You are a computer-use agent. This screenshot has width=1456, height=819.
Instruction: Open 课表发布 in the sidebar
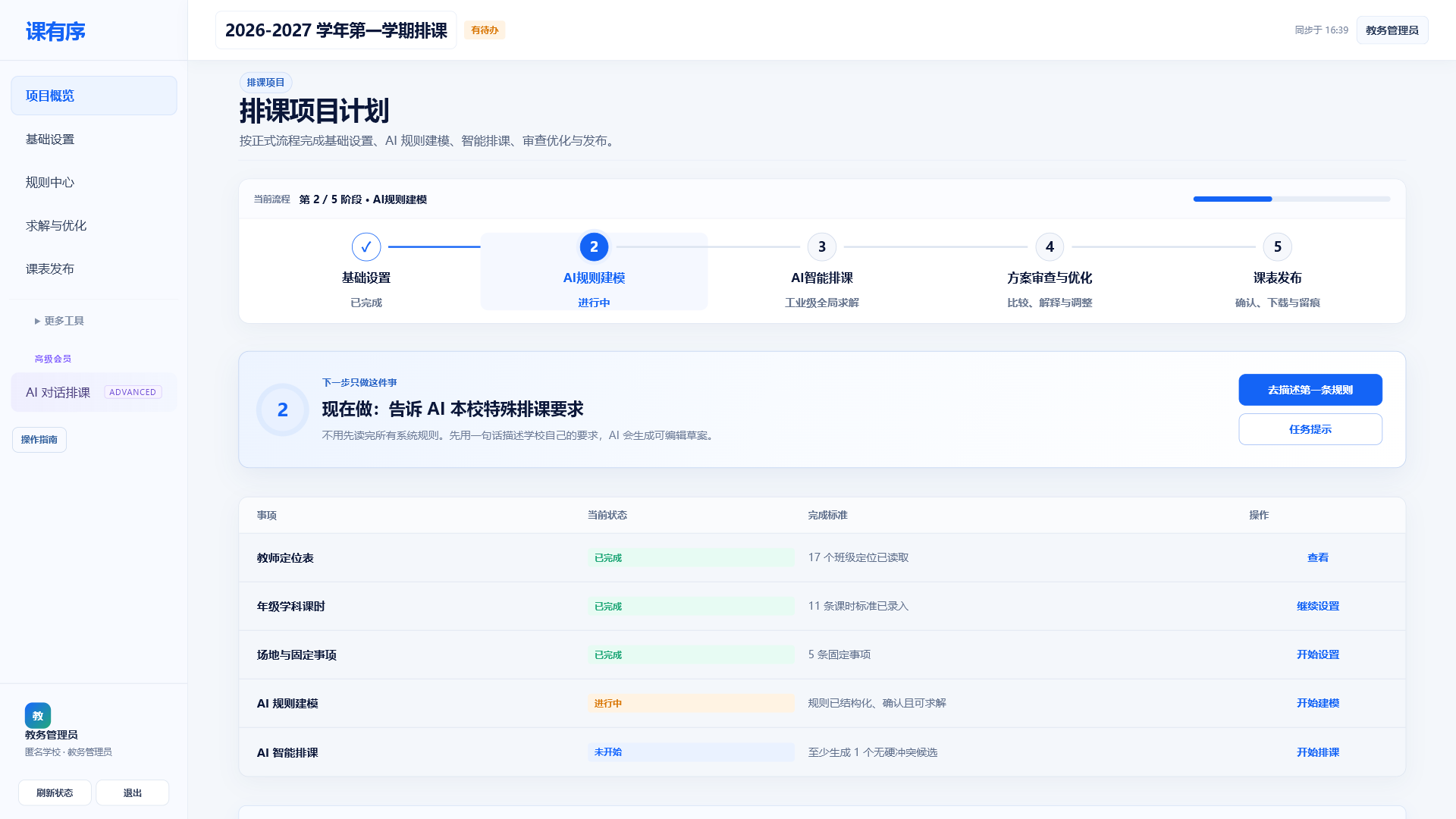click(x=94, y=268)
